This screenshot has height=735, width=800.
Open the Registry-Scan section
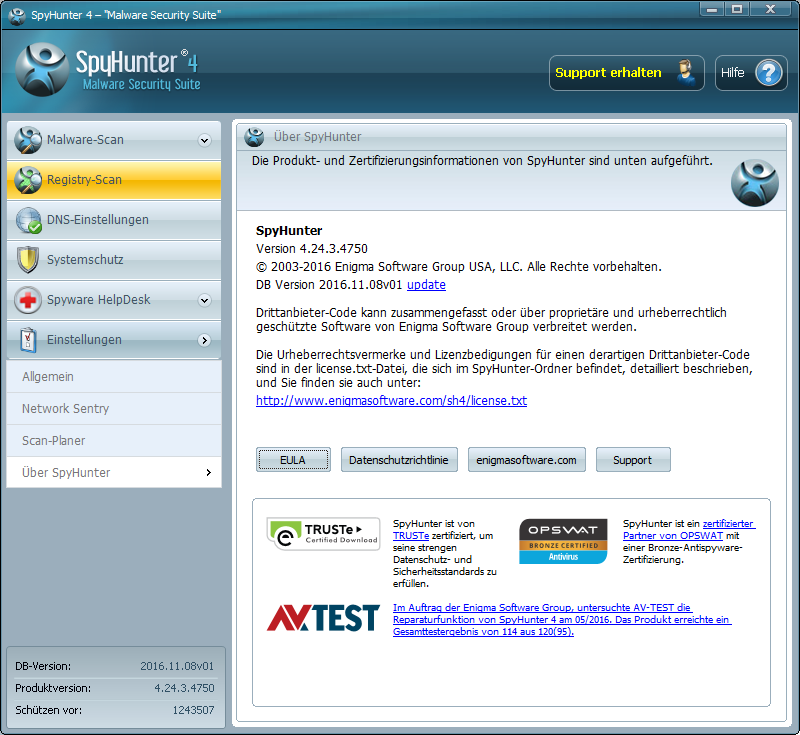click(114, 180)
